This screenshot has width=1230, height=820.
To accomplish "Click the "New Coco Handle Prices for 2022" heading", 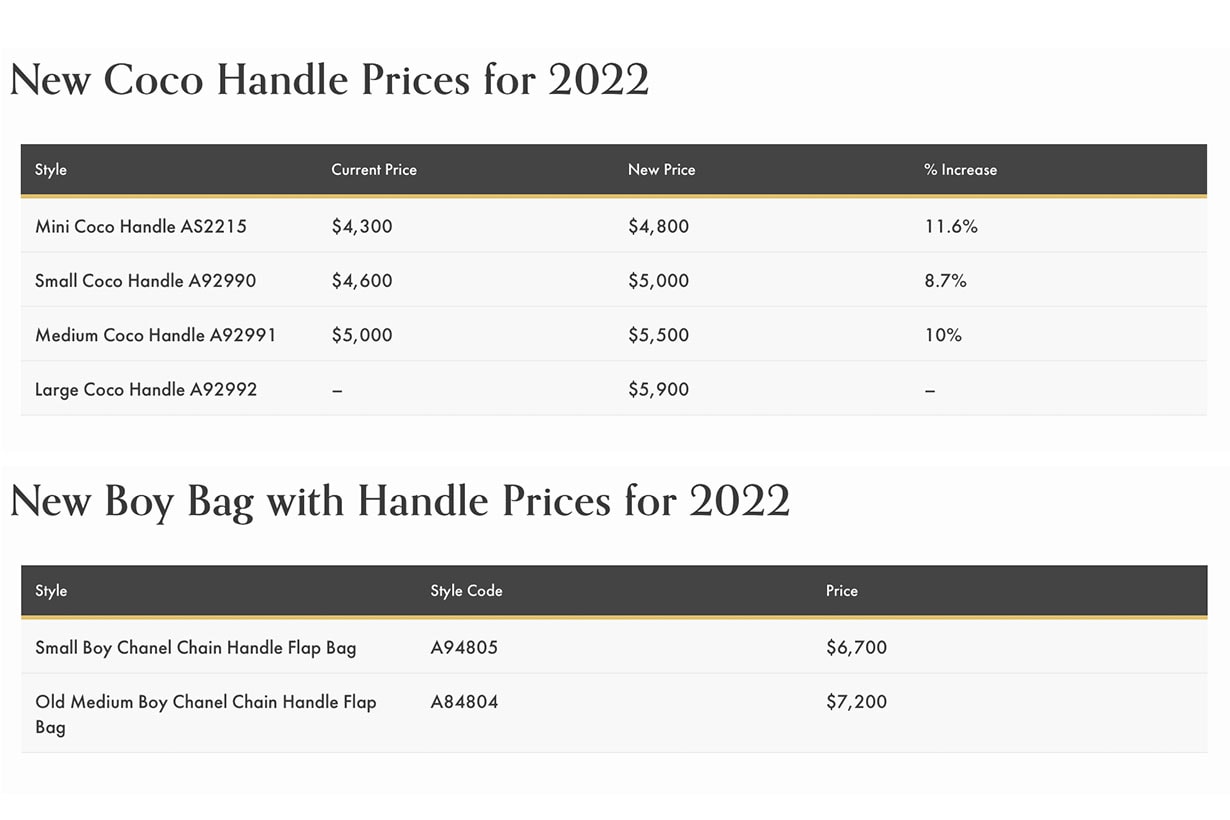I will 329,79.
